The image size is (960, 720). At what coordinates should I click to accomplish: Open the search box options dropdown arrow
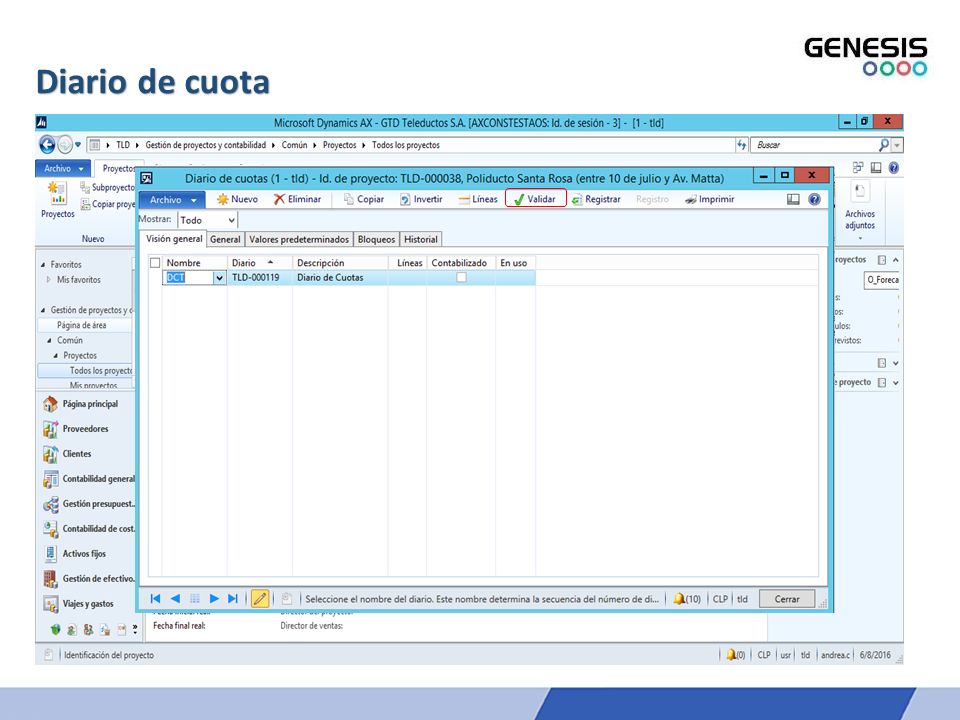[x=897, y=145]
